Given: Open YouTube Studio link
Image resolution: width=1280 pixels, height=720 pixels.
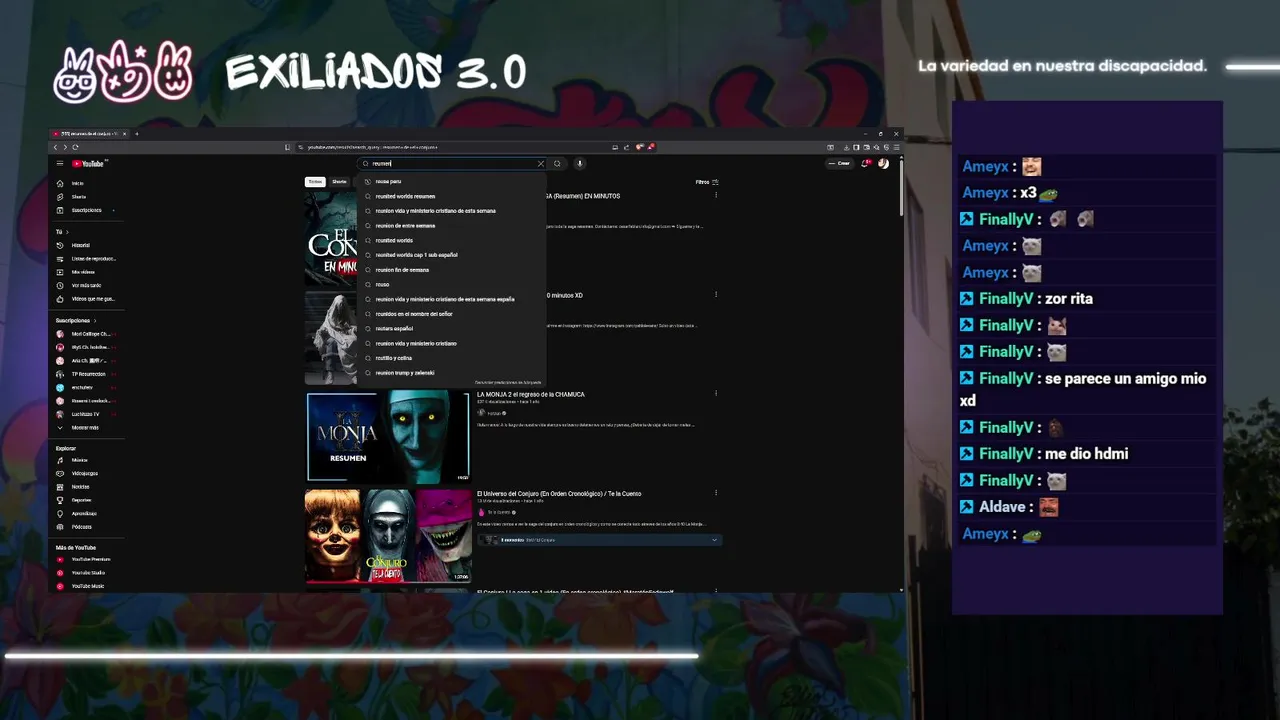Looking at the screenshot, I should point(85,573).
